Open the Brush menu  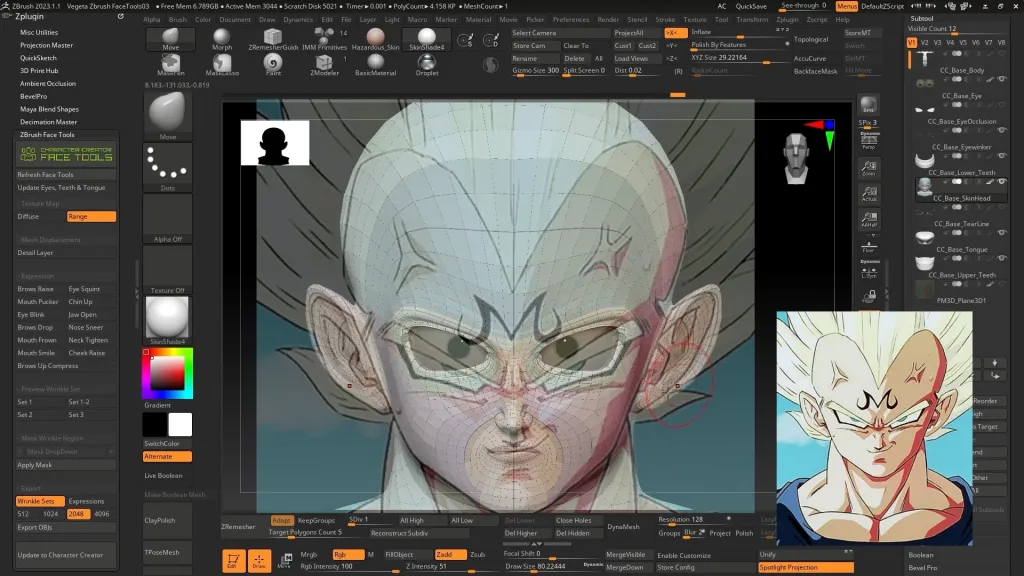pos(178,20)
